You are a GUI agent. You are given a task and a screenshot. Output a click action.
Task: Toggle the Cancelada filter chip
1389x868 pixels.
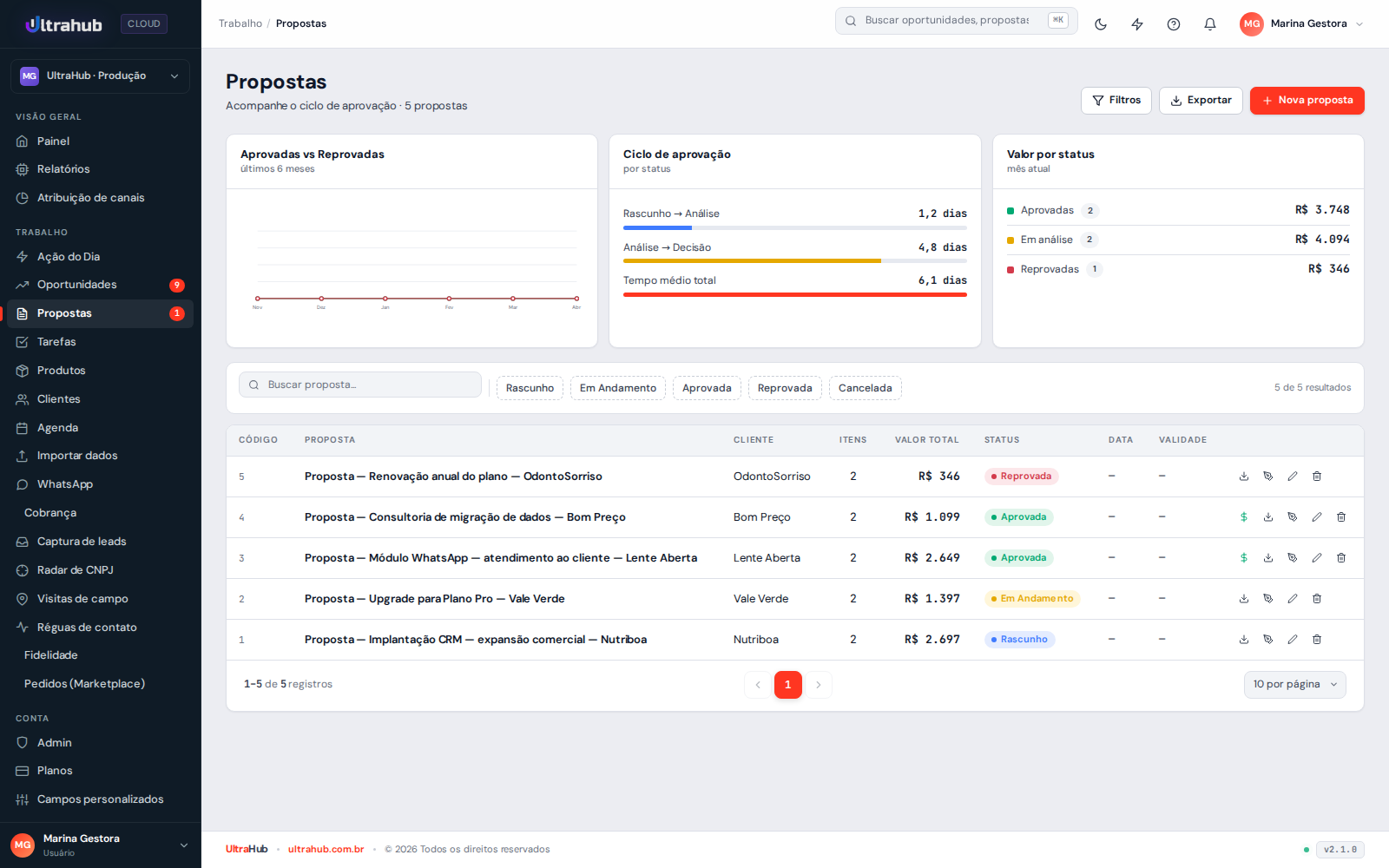click(866, 388)
